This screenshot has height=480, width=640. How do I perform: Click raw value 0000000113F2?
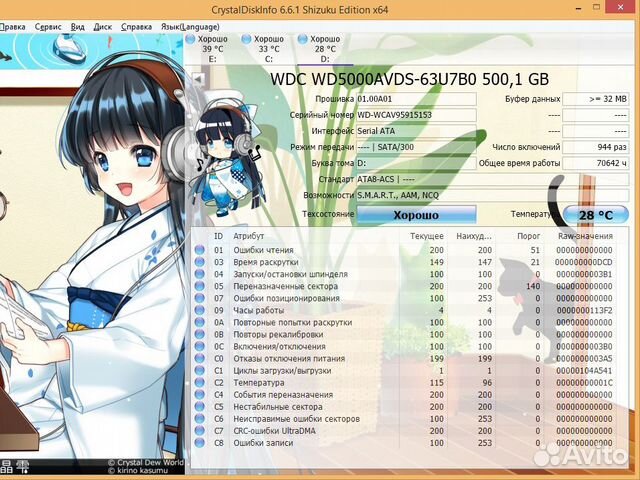click(584, 310)
